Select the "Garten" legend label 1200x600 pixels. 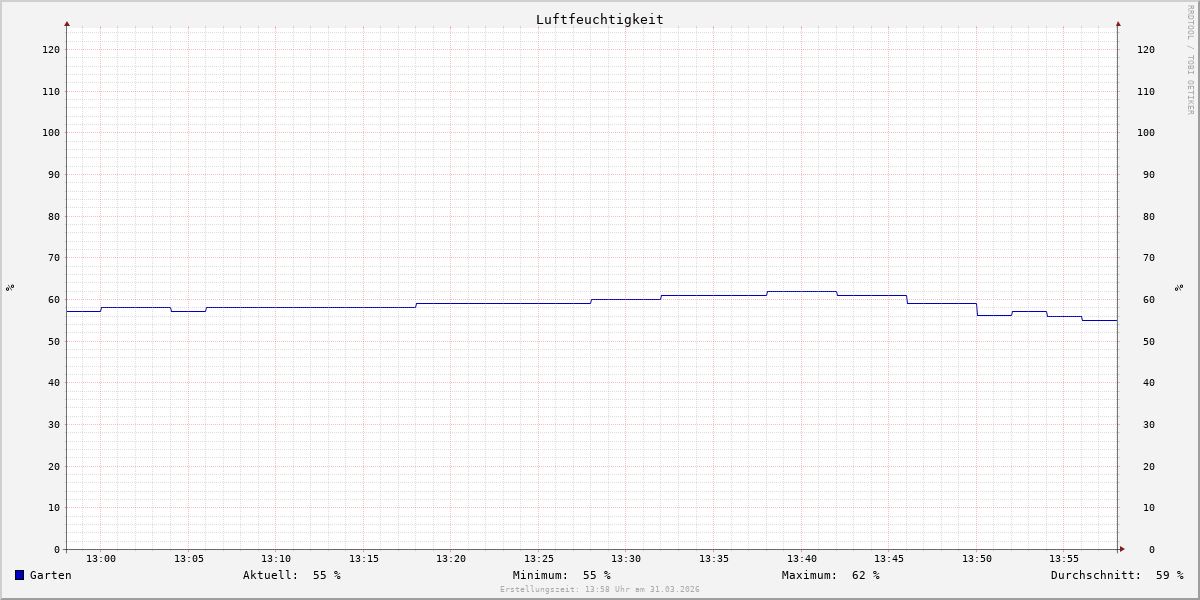click(51, 575)
